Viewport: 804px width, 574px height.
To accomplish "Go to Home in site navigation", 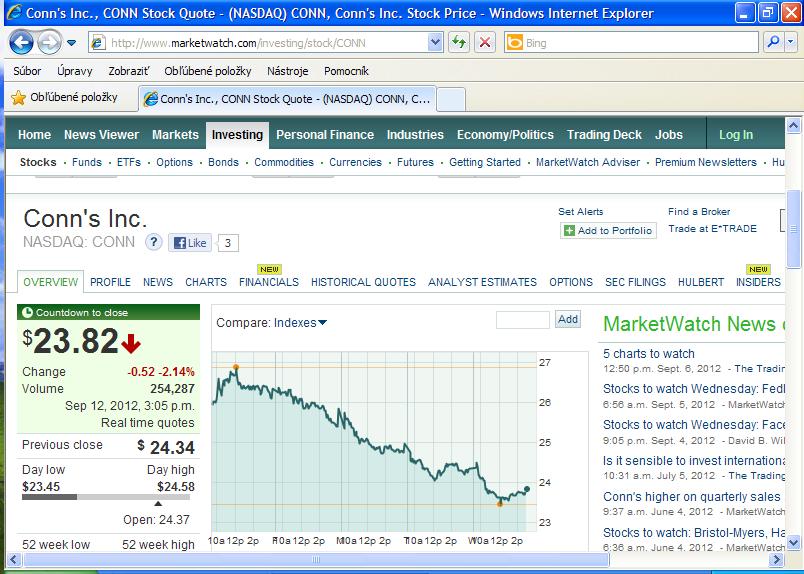I will [34, 135].
